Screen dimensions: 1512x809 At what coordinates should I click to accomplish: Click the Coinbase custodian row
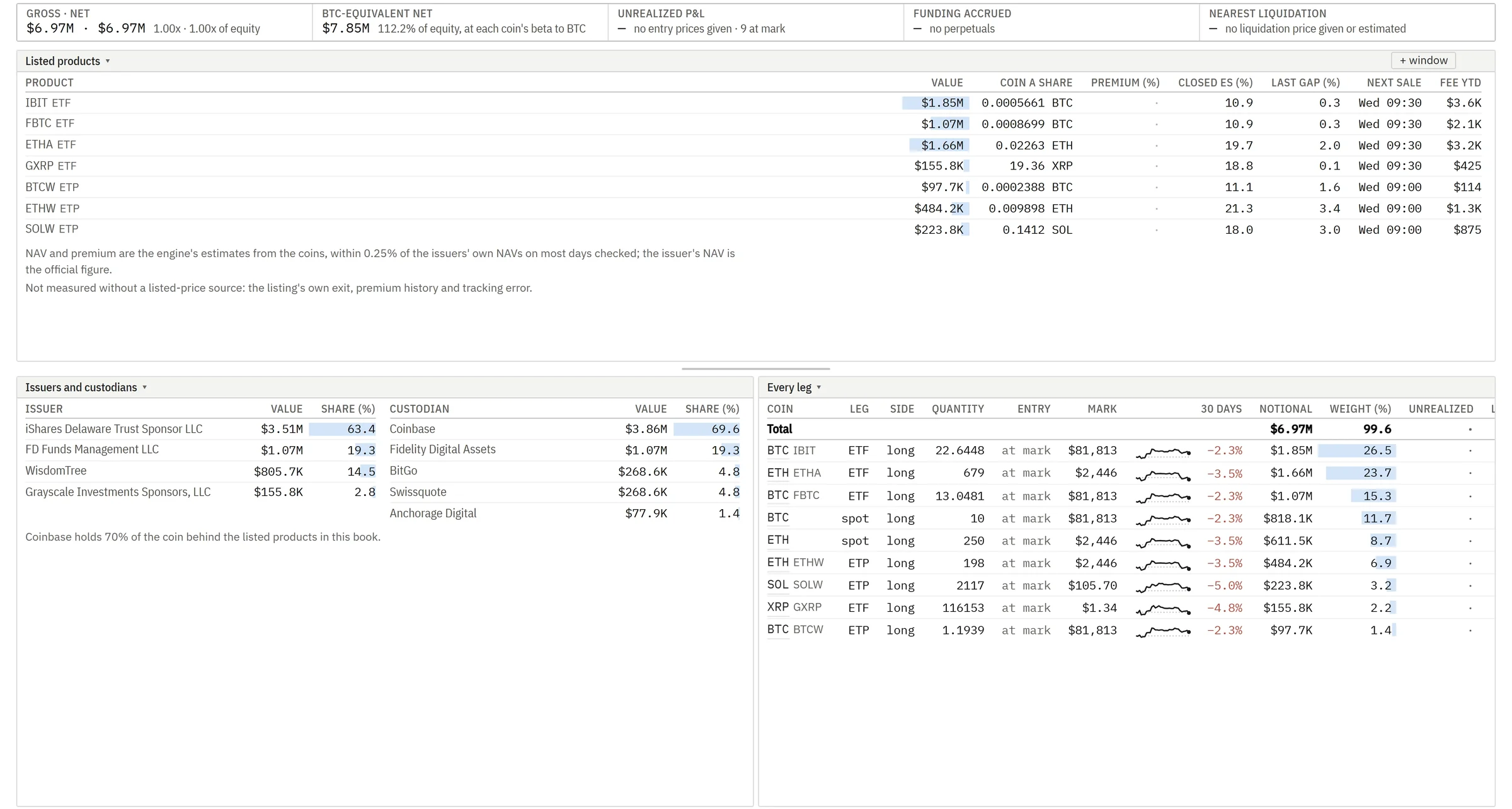click(x=564, y=429)
